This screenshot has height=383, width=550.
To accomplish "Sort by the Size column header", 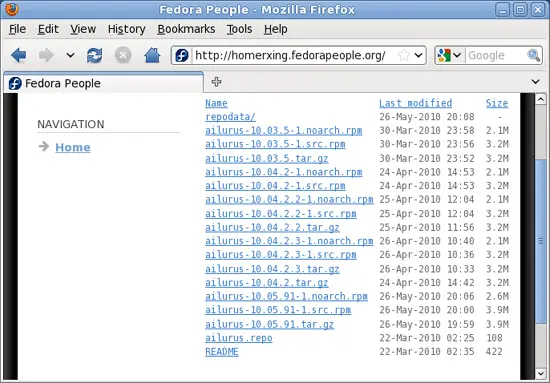I will point(497,103).
